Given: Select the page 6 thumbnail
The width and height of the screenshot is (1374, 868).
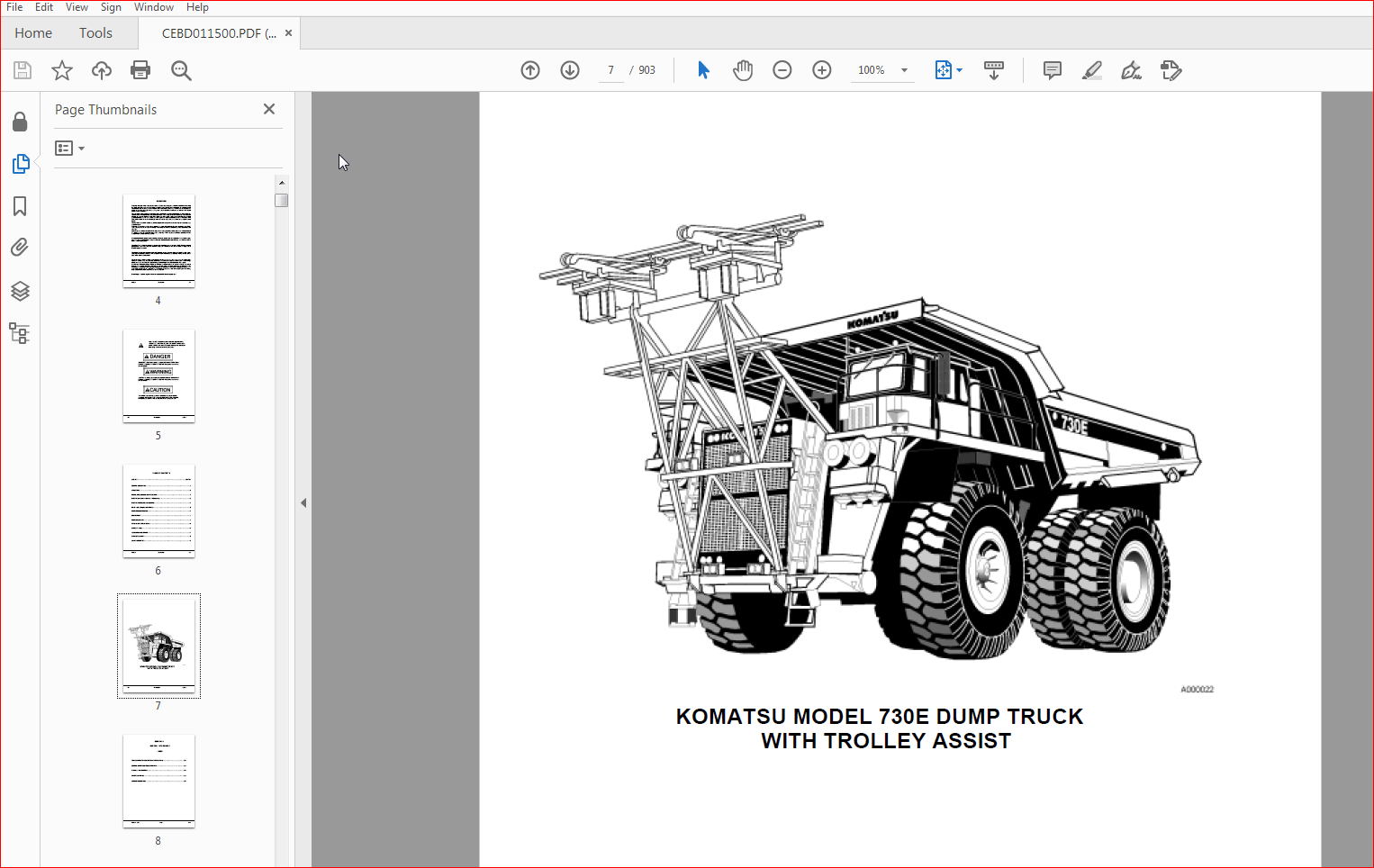Looking at the screenshot, I should pyautogui.click(x=158, y=511).
